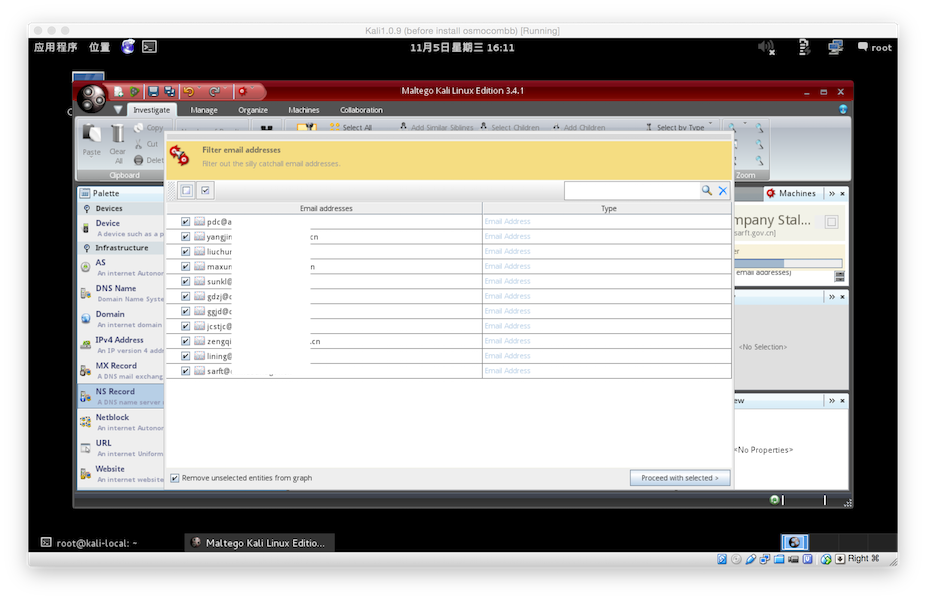Click the Maltego application orb button

[93, 98]
